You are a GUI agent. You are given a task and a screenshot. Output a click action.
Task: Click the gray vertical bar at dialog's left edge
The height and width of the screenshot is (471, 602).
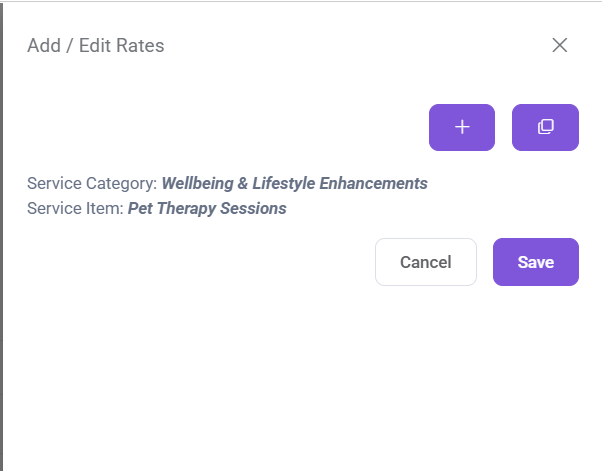2,235
